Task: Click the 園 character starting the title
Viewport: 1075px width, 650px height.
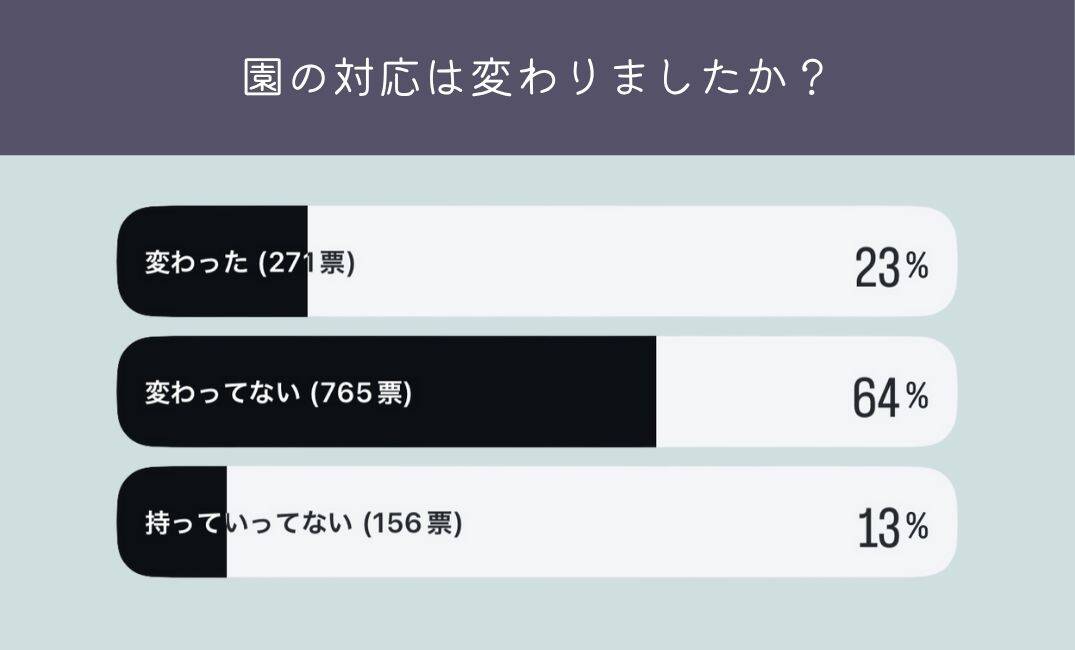Action: [260, 78]
